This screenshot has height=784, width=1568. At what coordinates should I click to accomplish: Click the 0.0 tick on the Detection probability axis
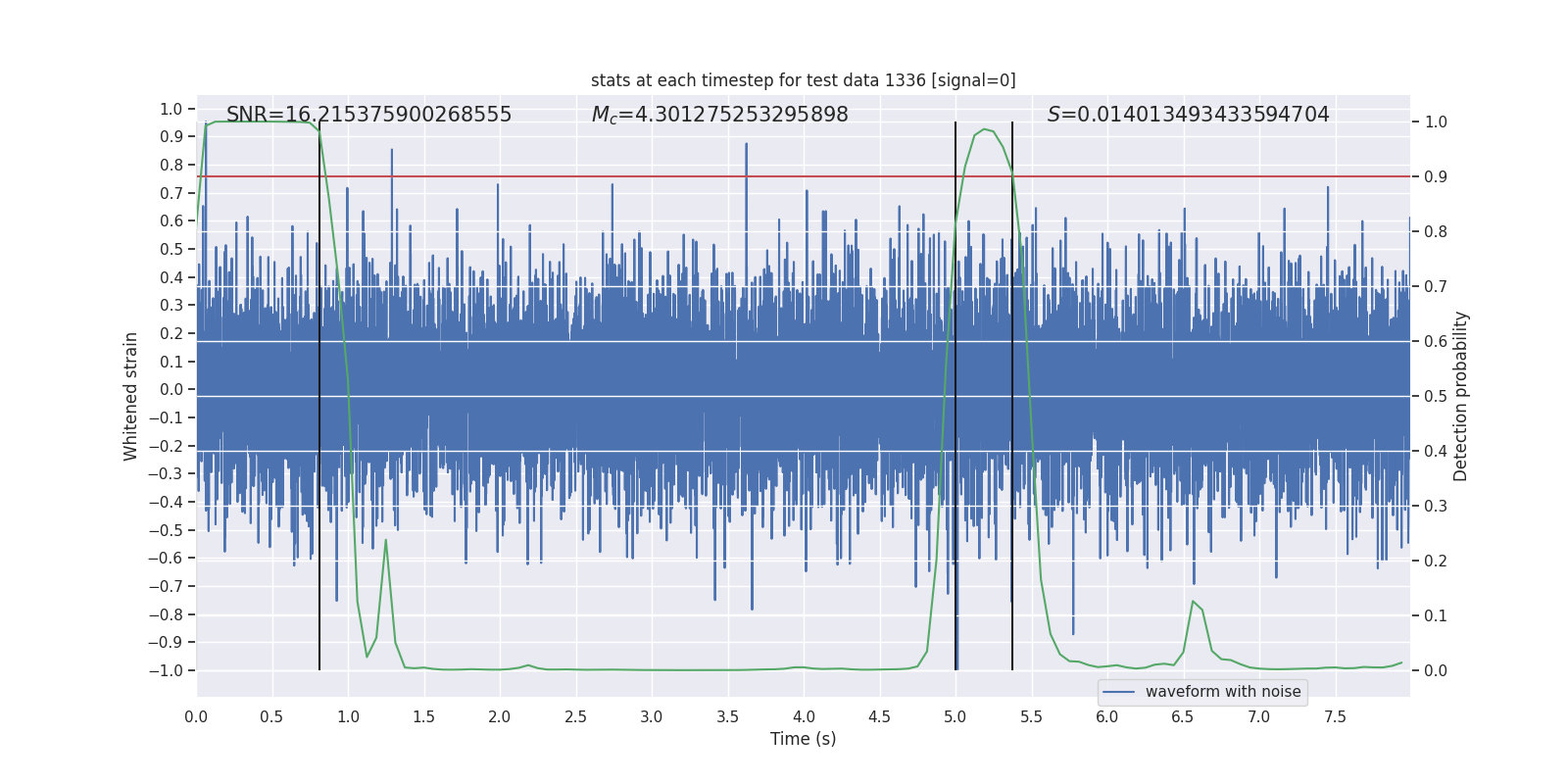coord(1436,671)
